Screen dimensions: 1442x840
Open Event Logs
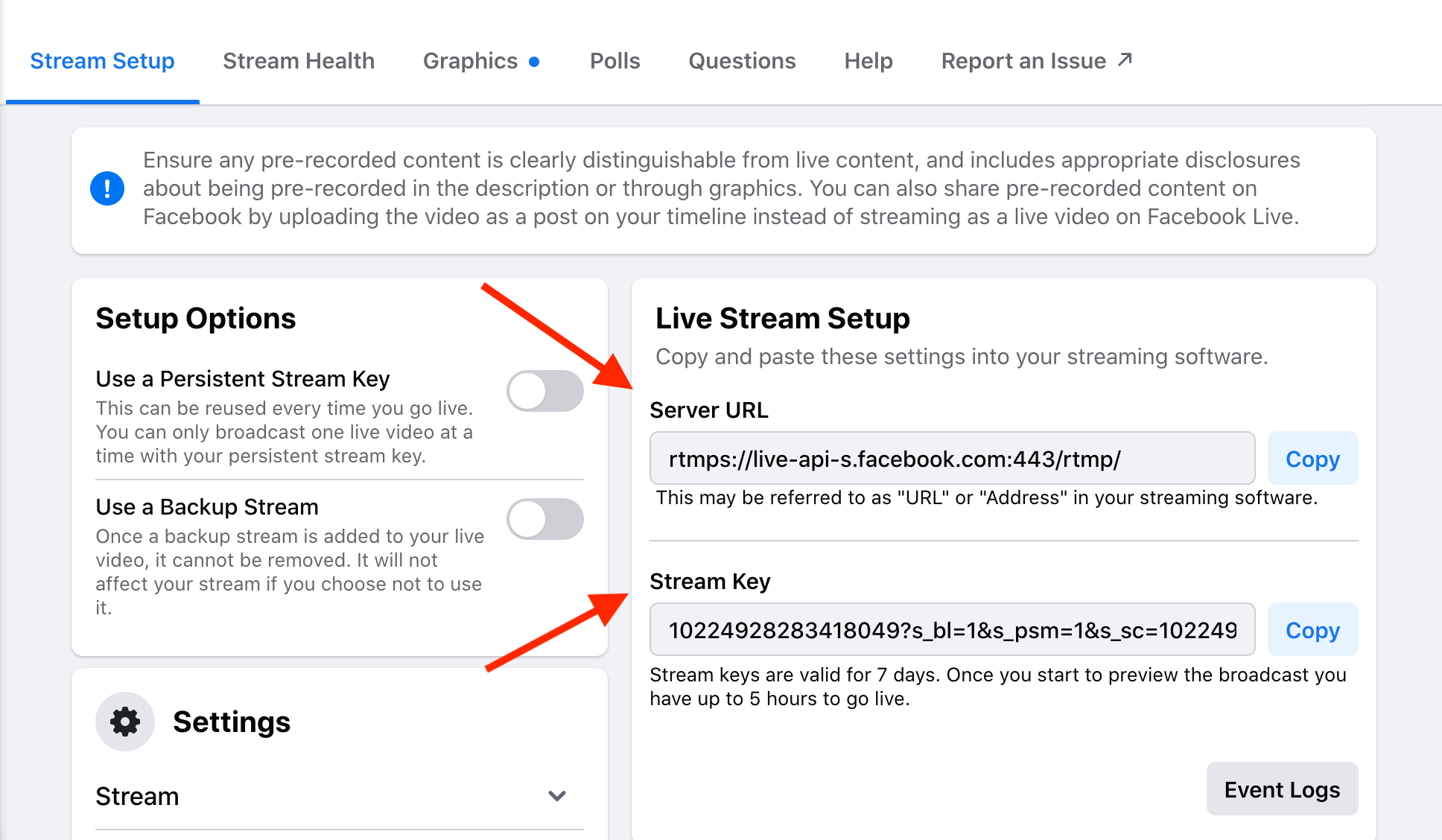point(1281,789)
